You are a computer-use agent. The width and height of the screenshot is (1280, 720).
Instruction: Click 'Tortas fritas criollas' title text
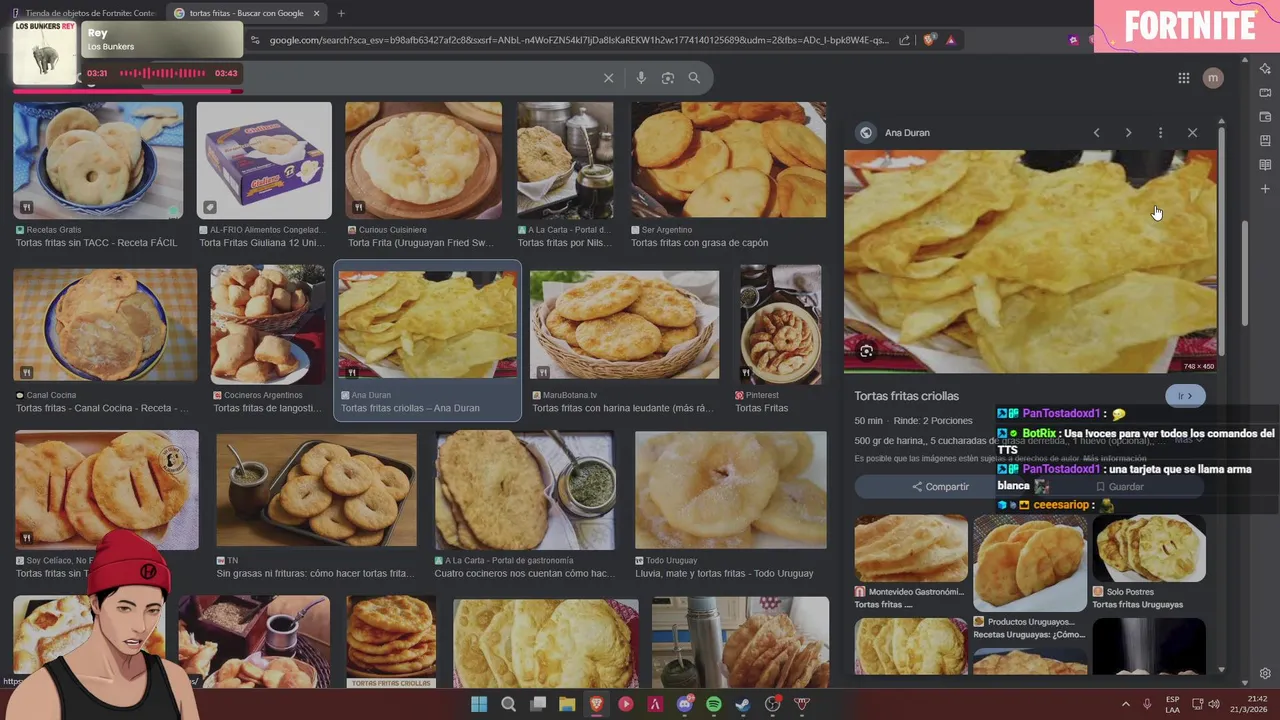[906, 396]
